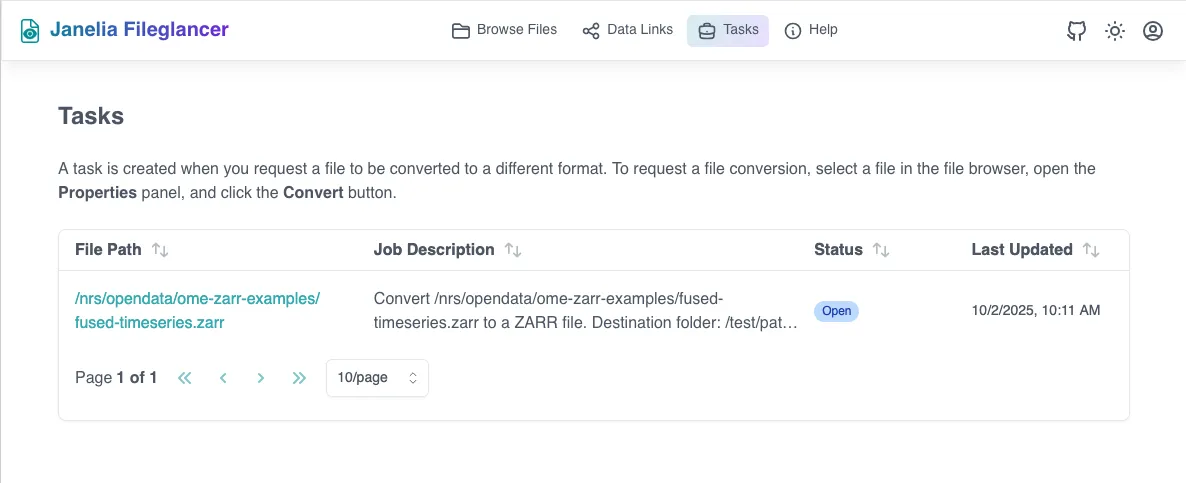Open the user profile icon
The image size is (1186, 483).
click(1152, 31)
